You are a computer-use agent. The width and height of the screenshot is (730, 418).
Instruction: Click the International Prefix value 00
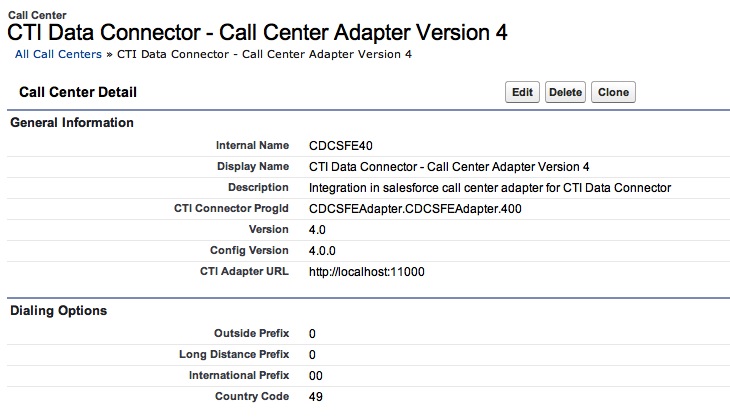(317, 375)
